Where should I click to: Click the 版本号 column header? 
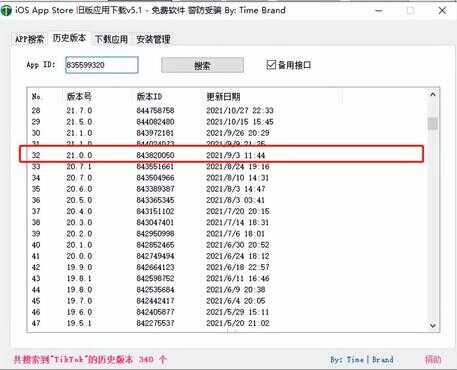79,97
